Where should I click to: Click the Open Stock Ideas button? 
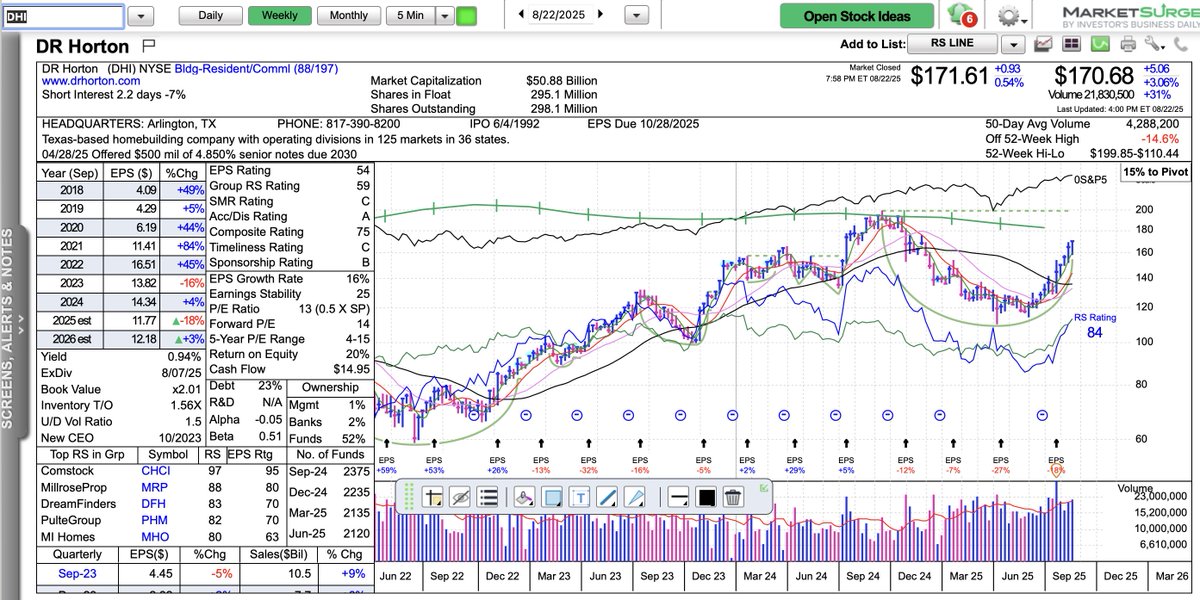[x=857, y=16]
